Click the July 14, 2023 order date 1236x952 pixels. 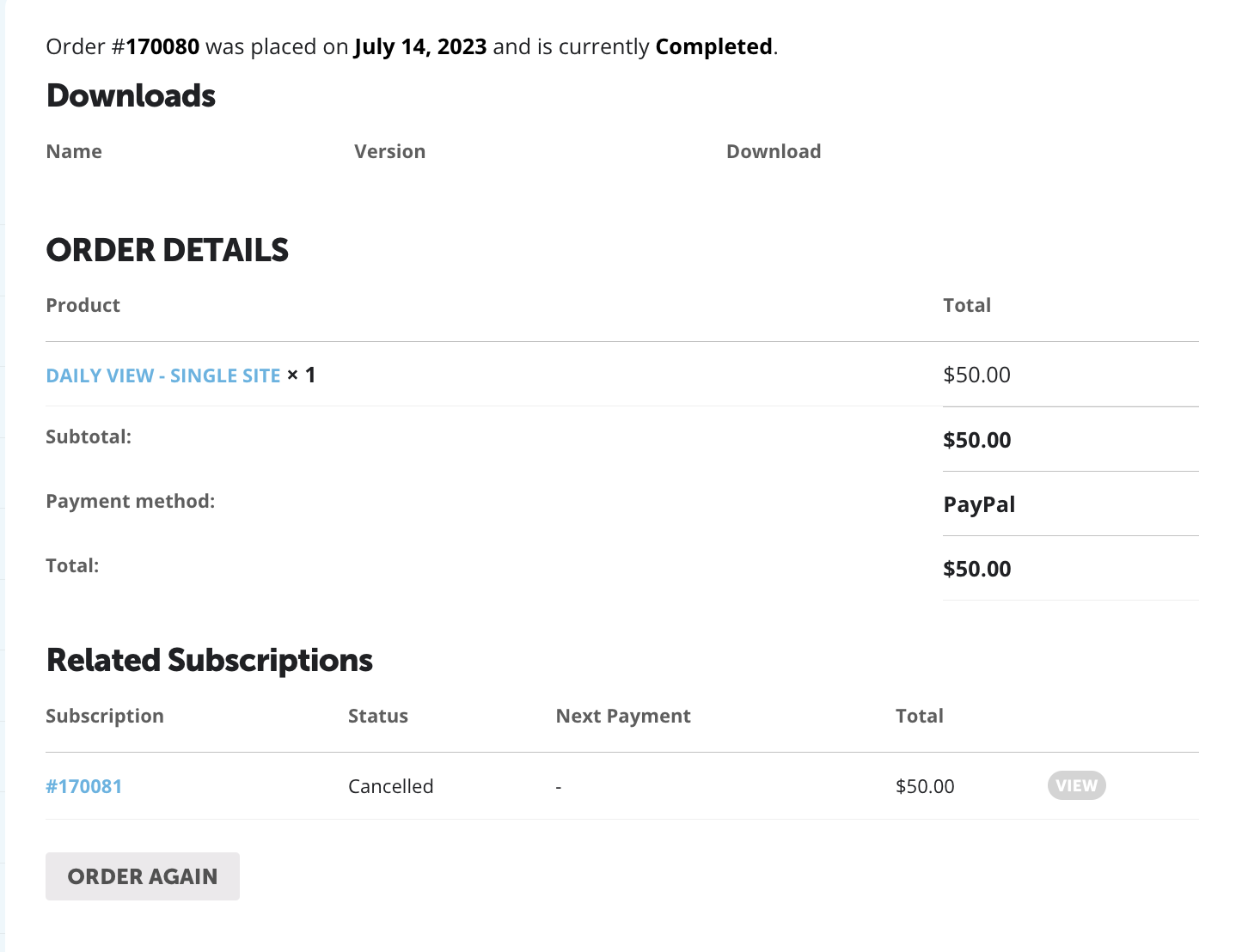tap(420, 46)
